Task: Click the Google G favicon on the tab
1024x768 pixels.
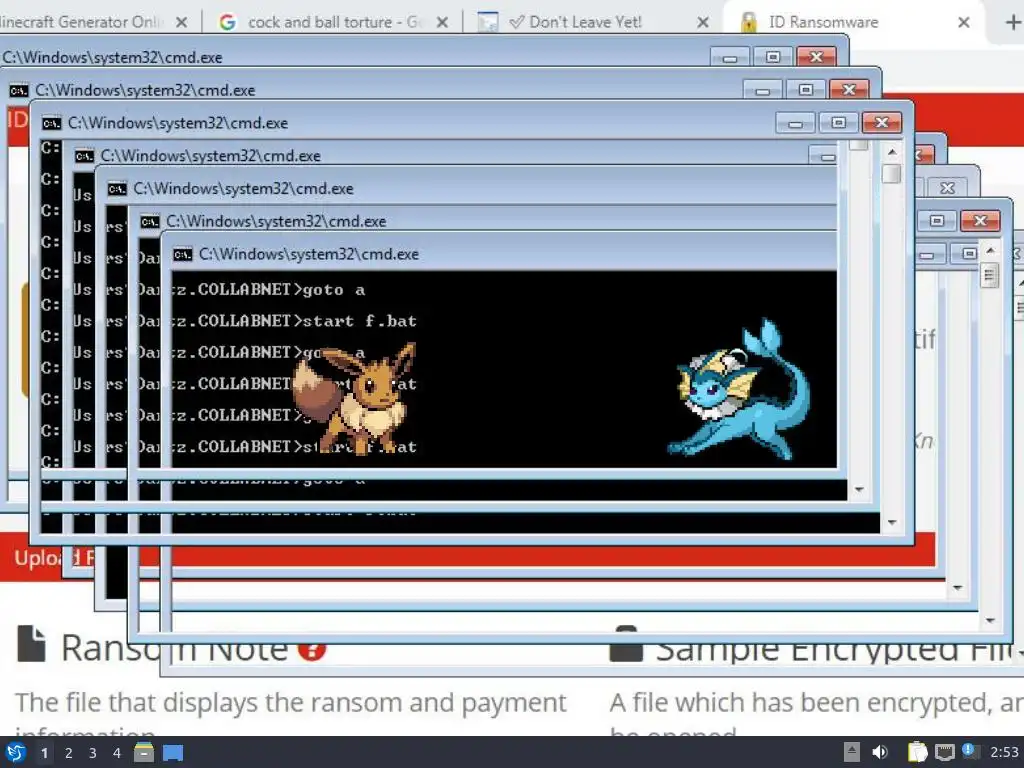Action: point(227,22)
